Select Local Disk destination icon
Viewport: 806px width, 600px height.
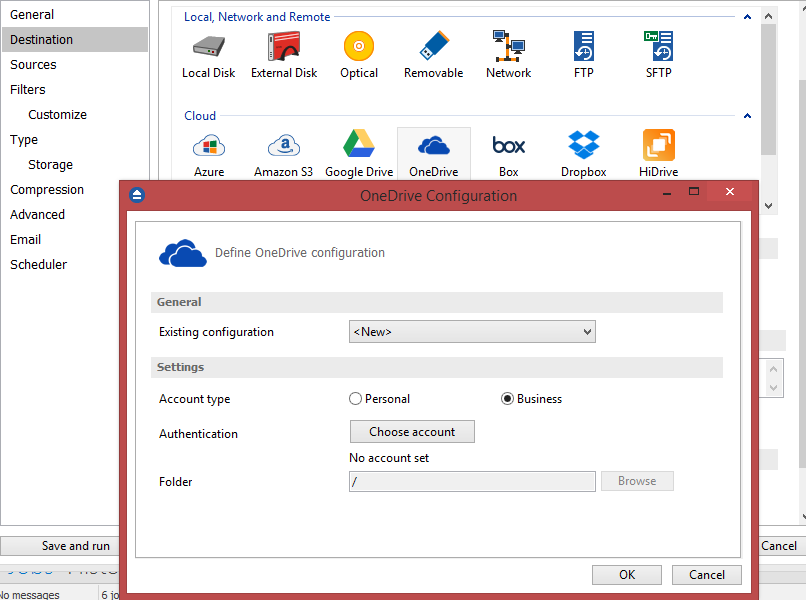pos(209,54)
